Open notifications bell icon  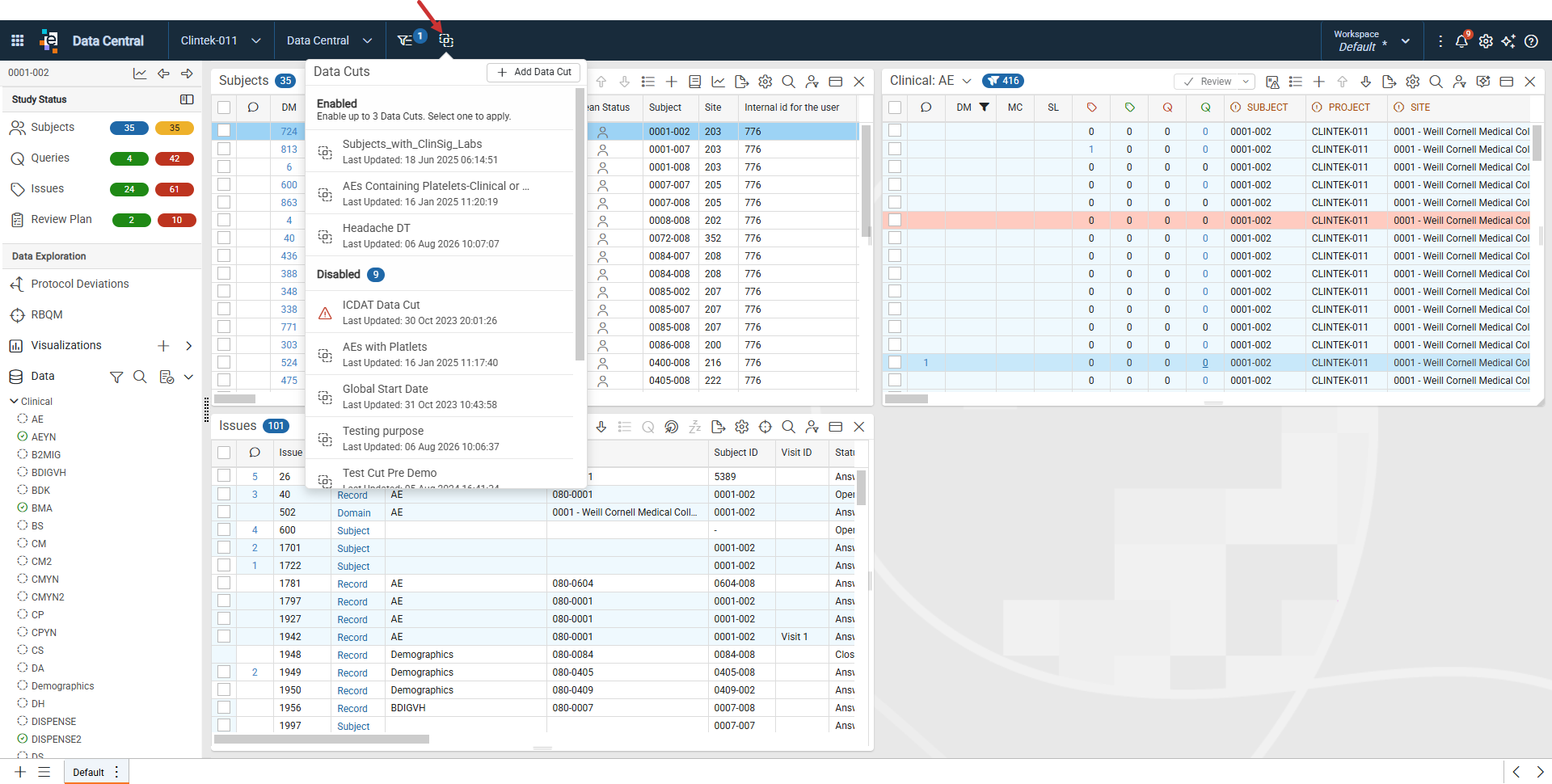tap(1461, 41)
